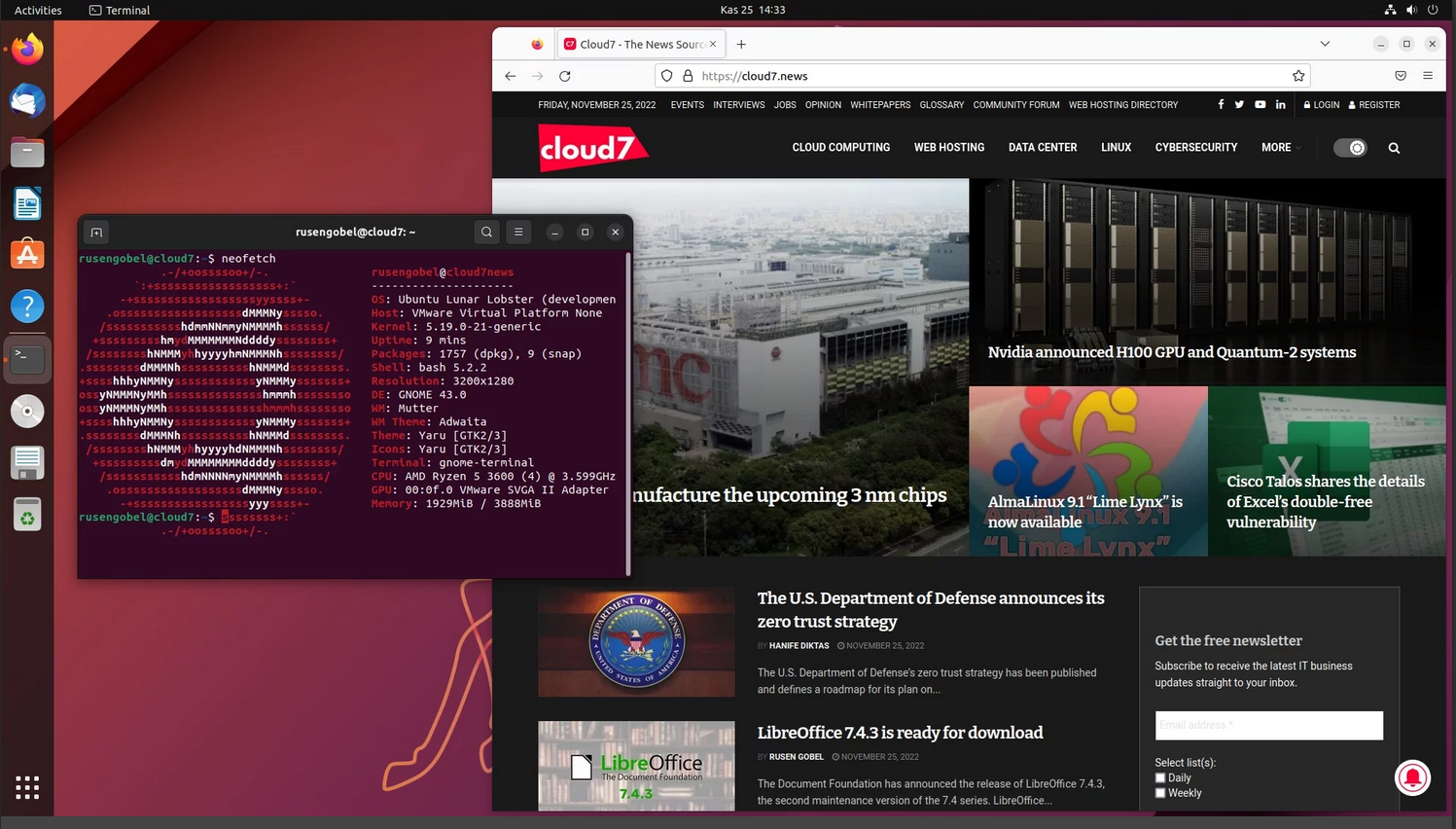This screenshot has height=829, width=1456.
Task: Click the site security padlock icon
Action: [688, 76]
